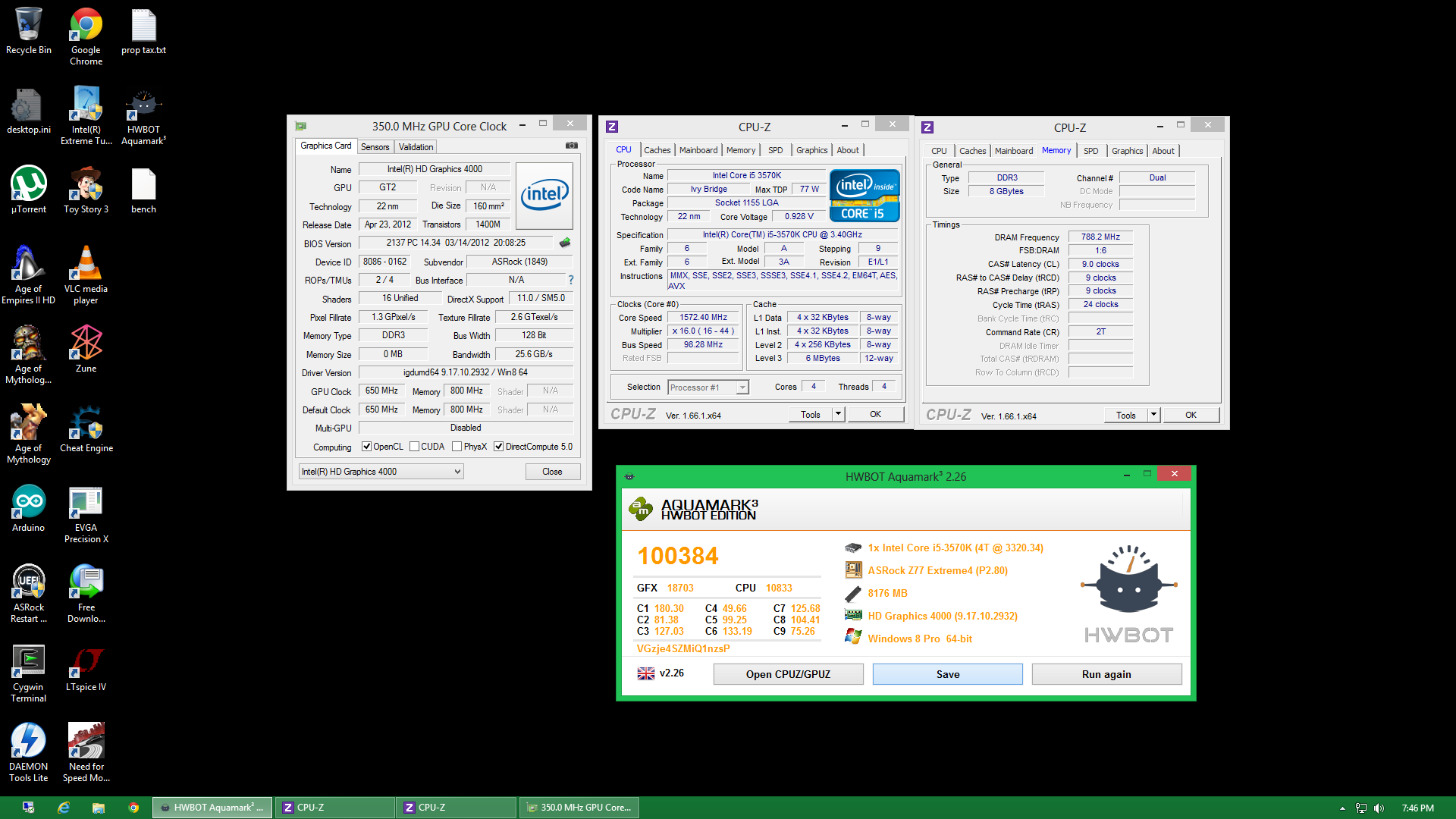Open File Explorer from the taskbar
Viewport: 1456px width, 819px height.
click(x=99, y=808)
